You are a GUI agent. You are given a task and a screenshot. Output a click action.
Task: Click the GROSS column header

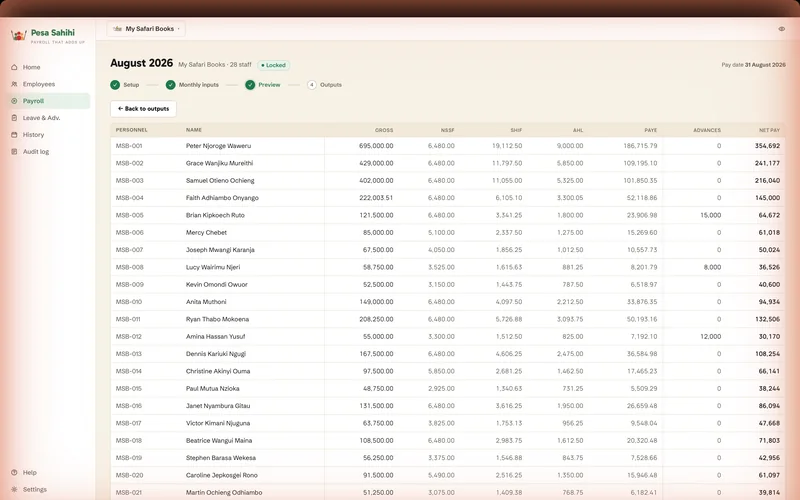[x=384, y=130]
